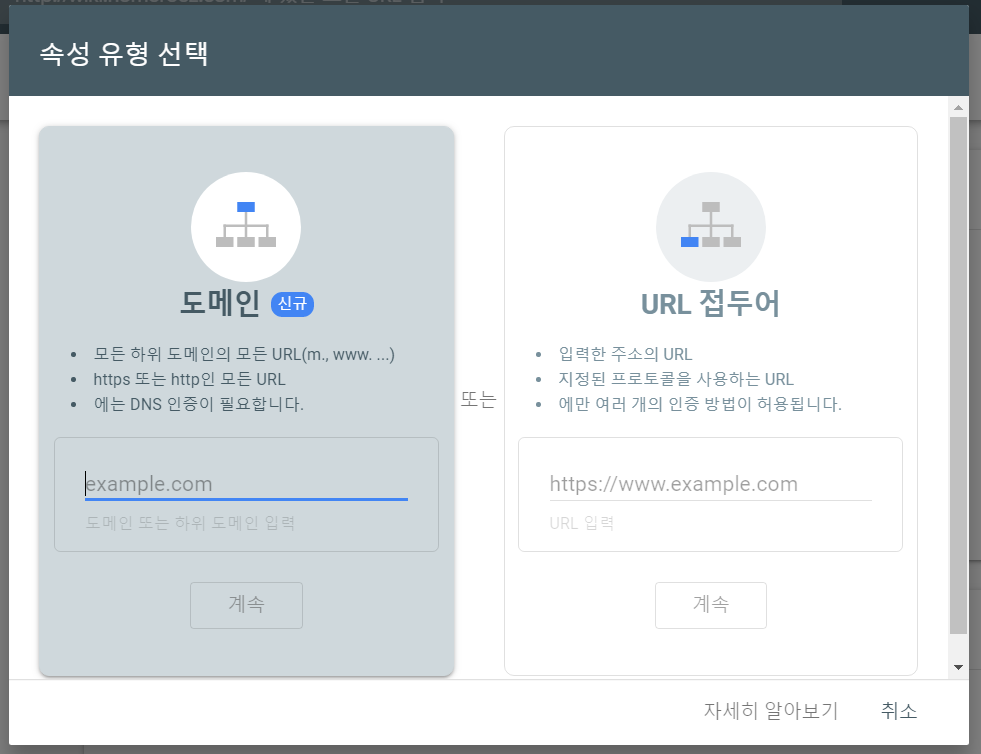Click the scrollbar up arrow
The width and height of the screenshot is (981, 754).
(958, 107)
